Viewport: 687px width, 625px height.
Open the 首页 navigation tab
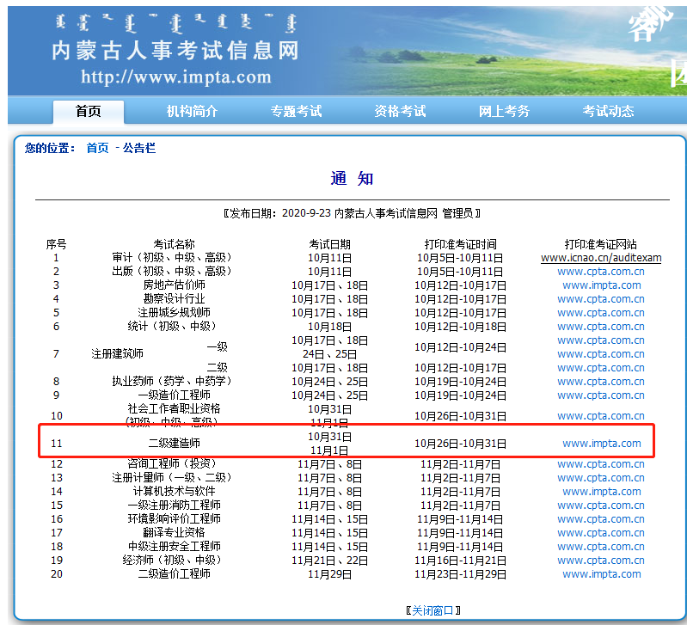click(x=88, y=111)
